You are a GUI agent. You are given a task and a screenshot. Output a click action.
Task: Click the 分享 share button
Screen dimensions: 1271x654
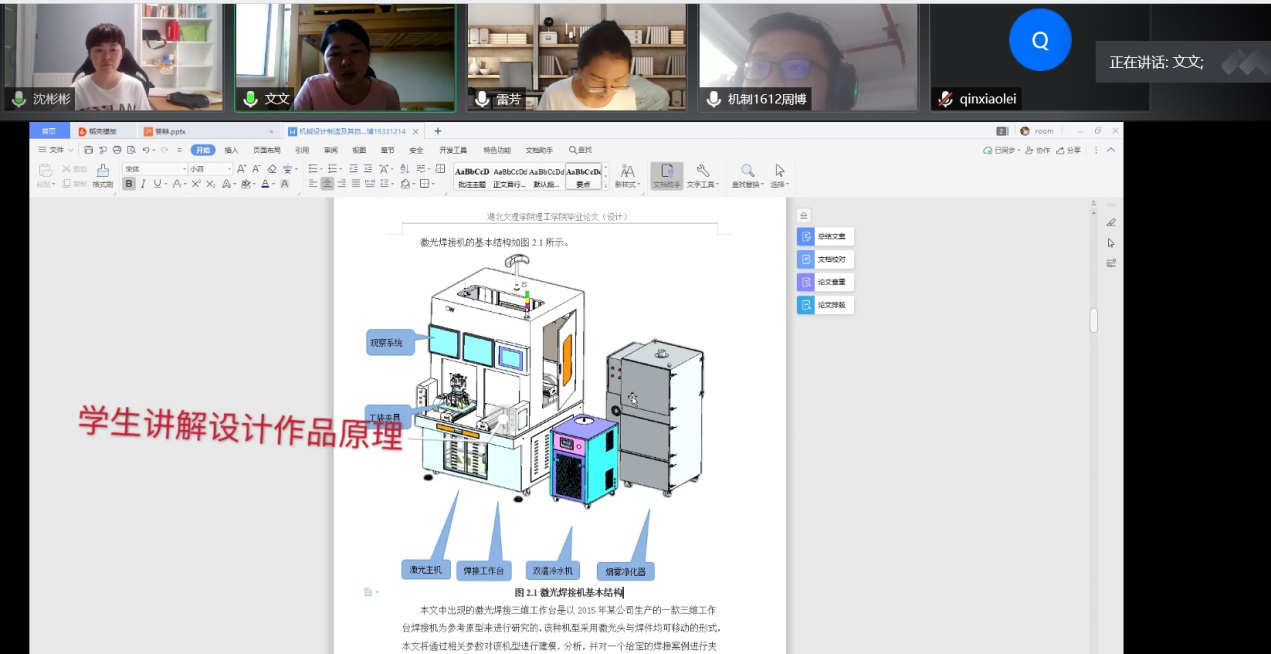point(1069,150)
